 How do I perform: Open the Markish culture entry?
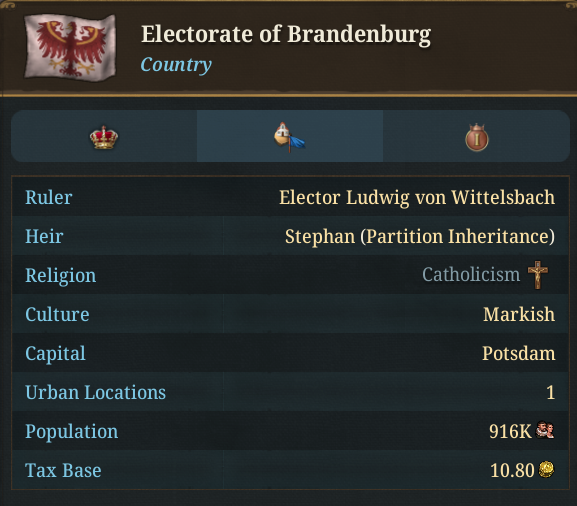(519, 314)
